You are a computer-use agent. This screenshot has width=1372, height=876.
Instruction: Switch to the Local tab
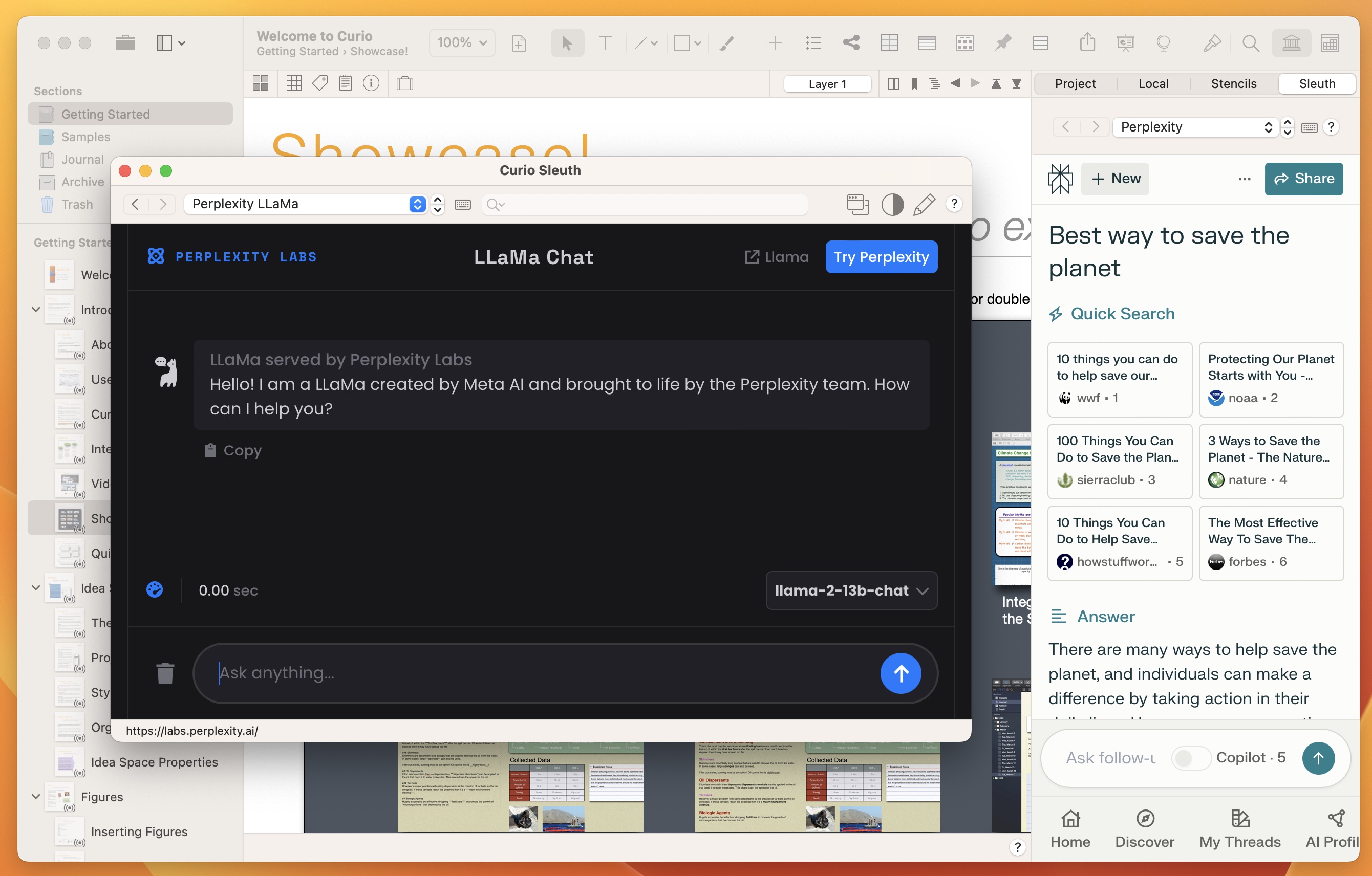1153,84
